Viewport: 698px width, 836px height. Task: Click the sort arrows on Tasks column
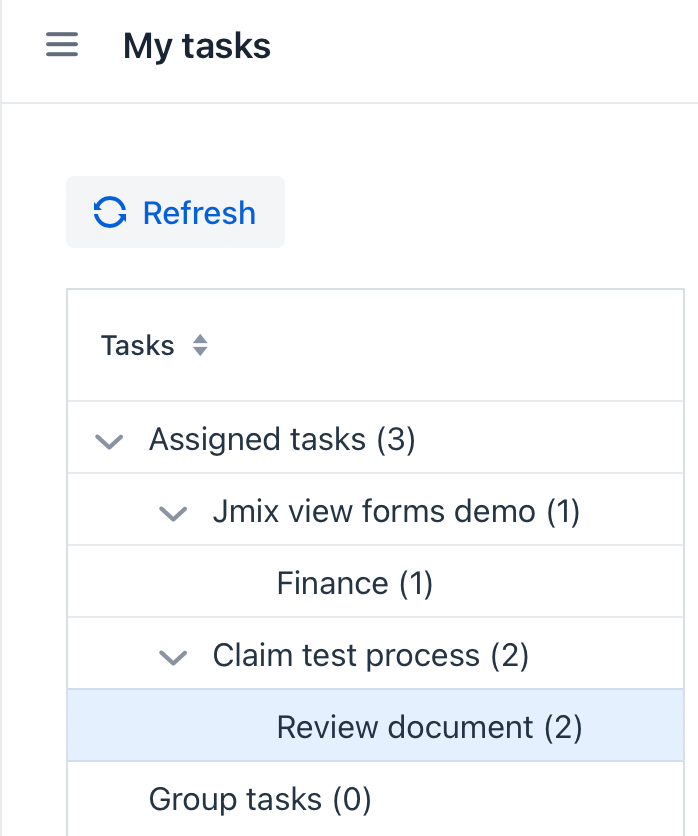pyautogui.click(x=200, y=345)
